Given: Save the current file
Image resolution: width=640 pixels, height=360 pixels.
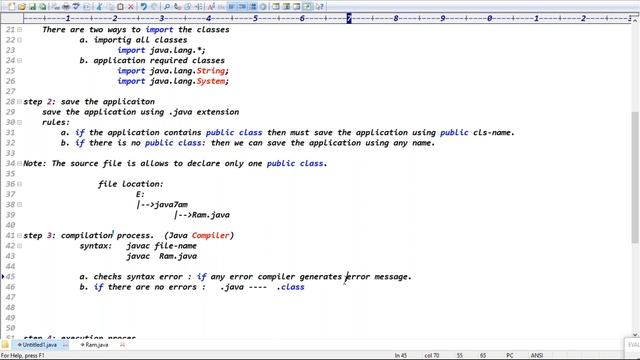Looking at the screenshot, I should 32,7.
